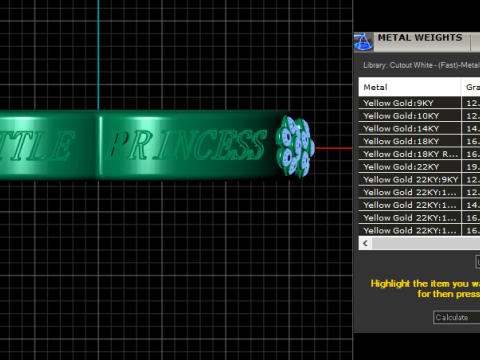Click the Calculate button
Viewport: 480px width, 360px height.
pyautogui.click(x=457, y=317)
